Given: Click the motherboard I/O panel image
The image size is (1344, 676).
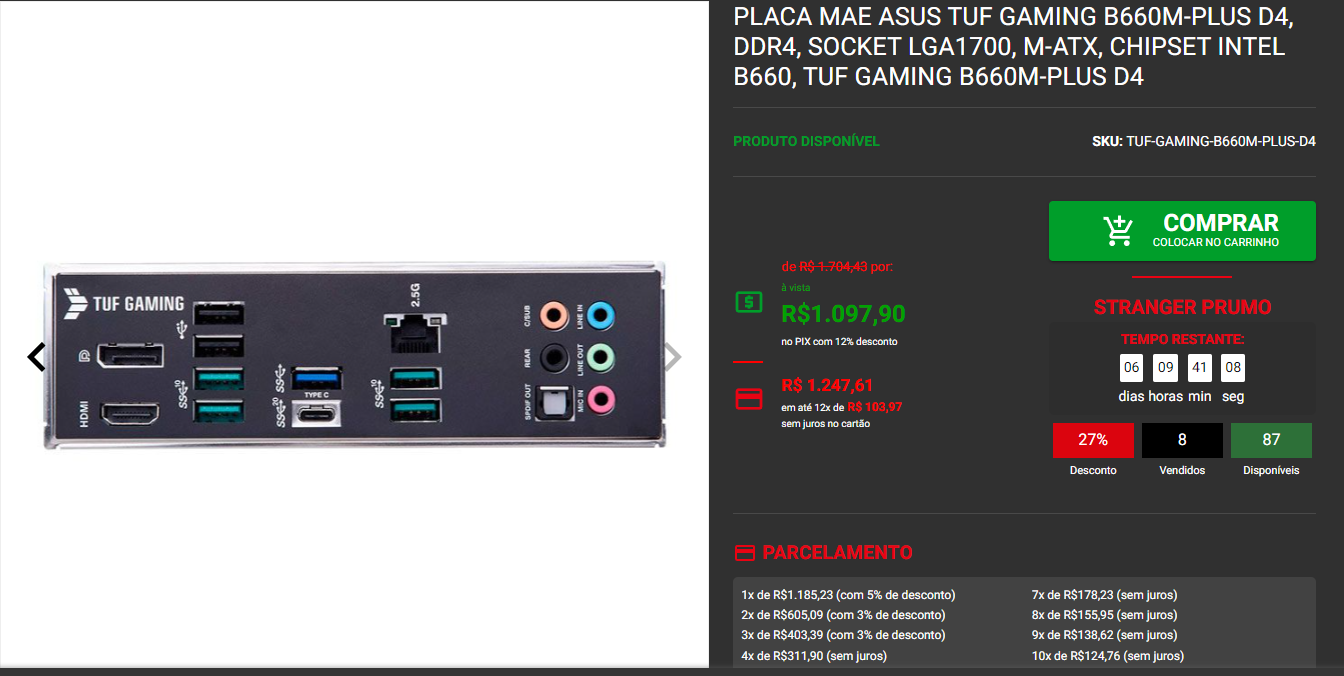Looking at the screenshot, I should click(x=355, y=356).
